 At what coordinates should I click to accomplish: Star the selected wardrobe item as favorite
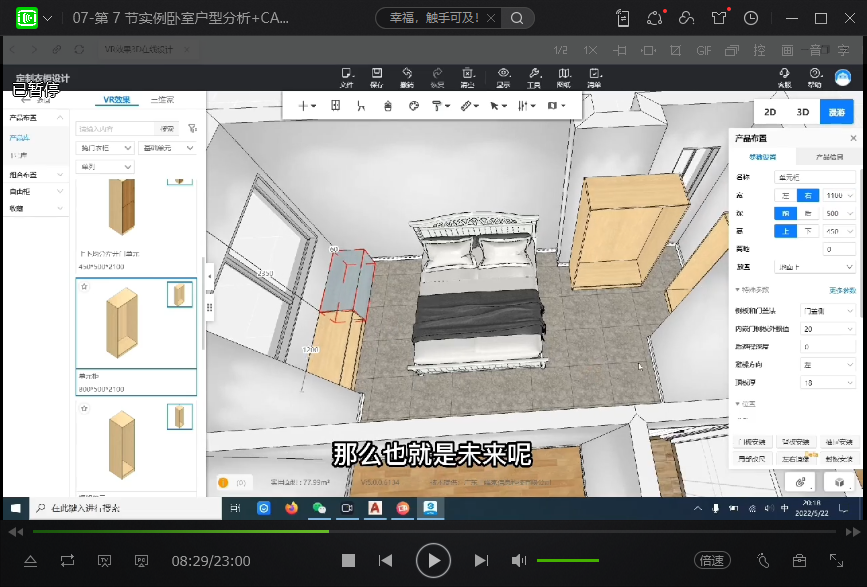tap(84, 286)
